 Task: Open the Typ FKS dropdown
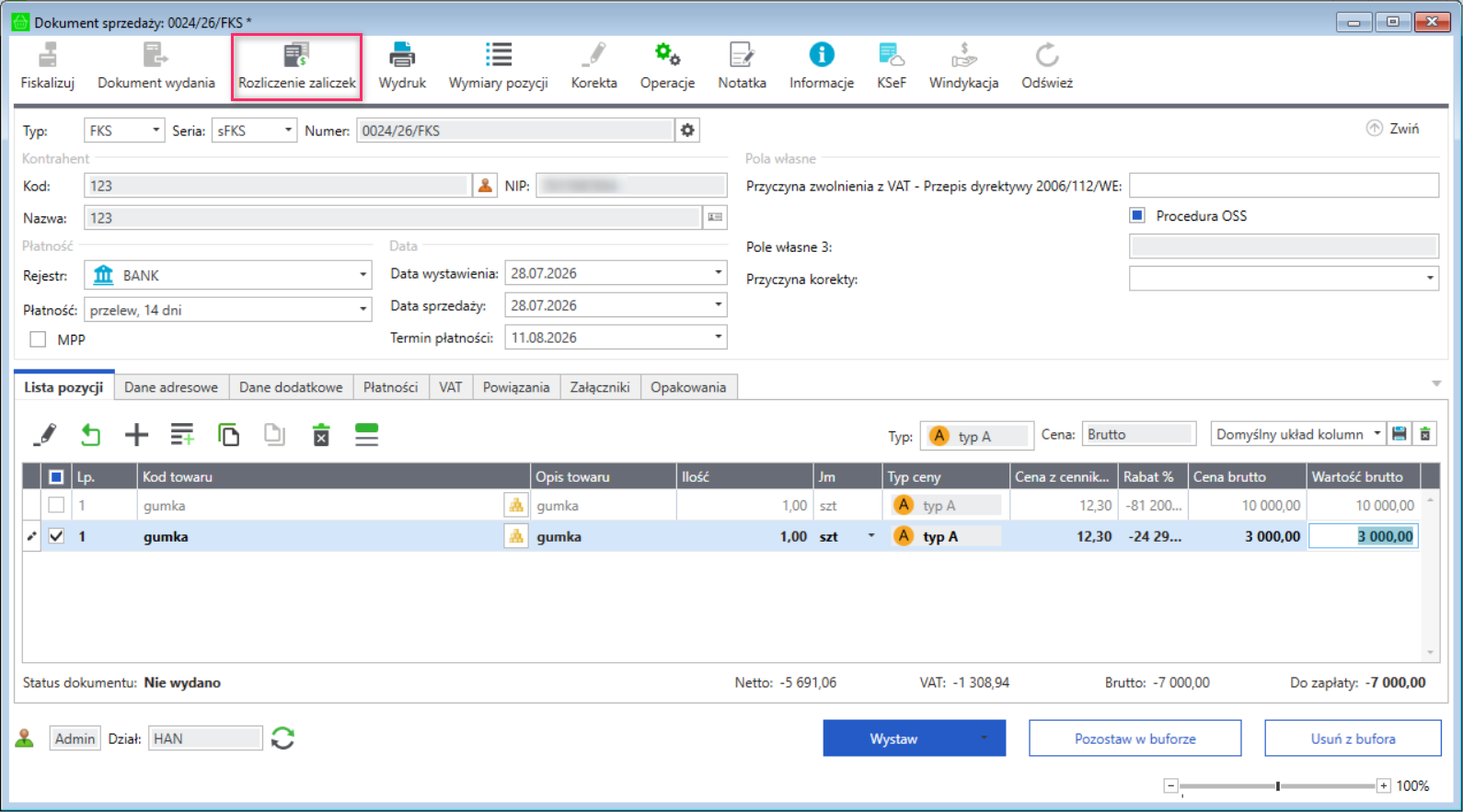[156, 131]
